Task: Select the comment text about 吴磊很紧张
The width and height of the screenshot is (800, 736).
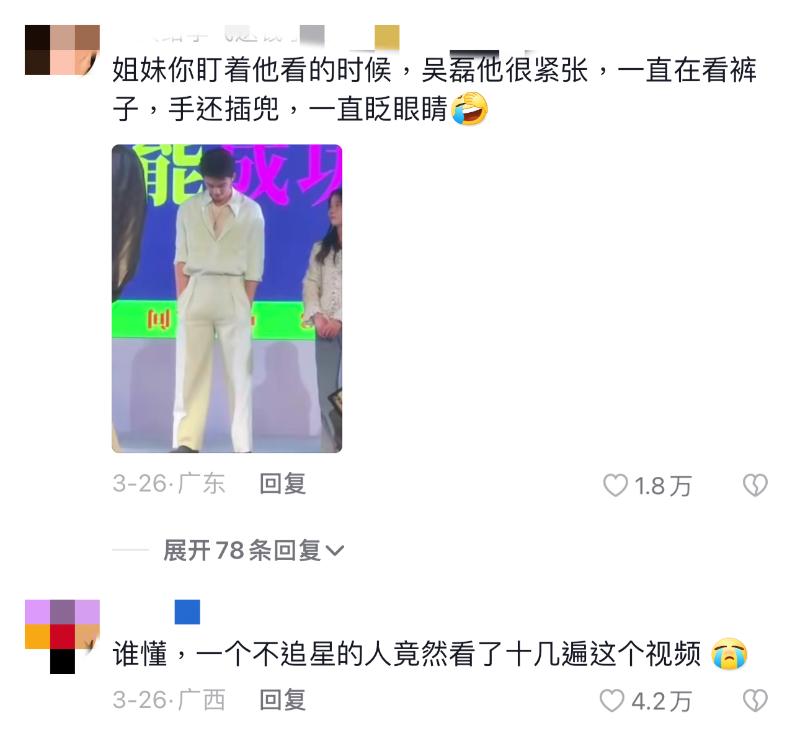Action: (x=434, y=90)
